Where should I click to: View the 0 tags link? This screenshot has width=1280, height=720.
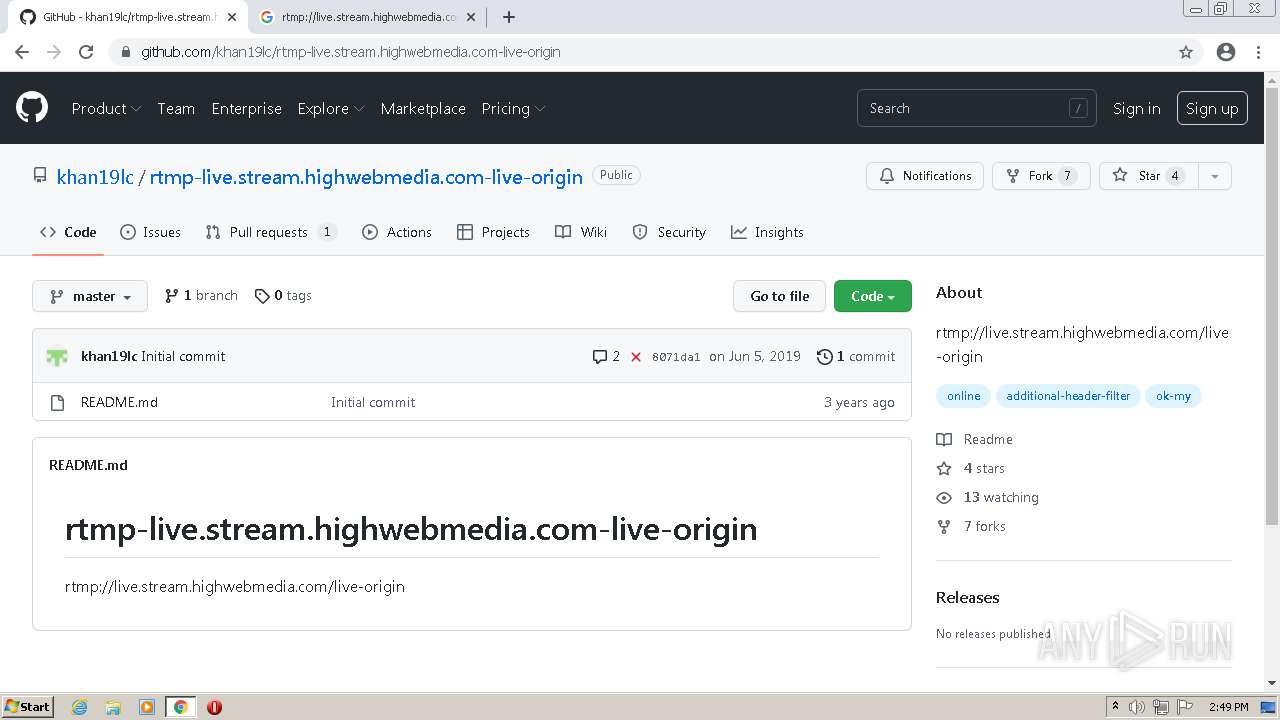click(x=283, y=296)
